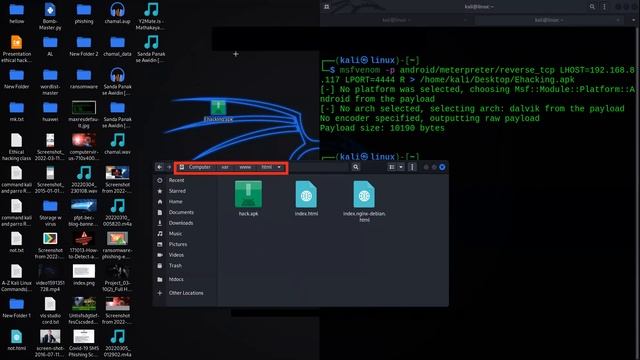Select the ransomware desktop folder

(84, 78)
